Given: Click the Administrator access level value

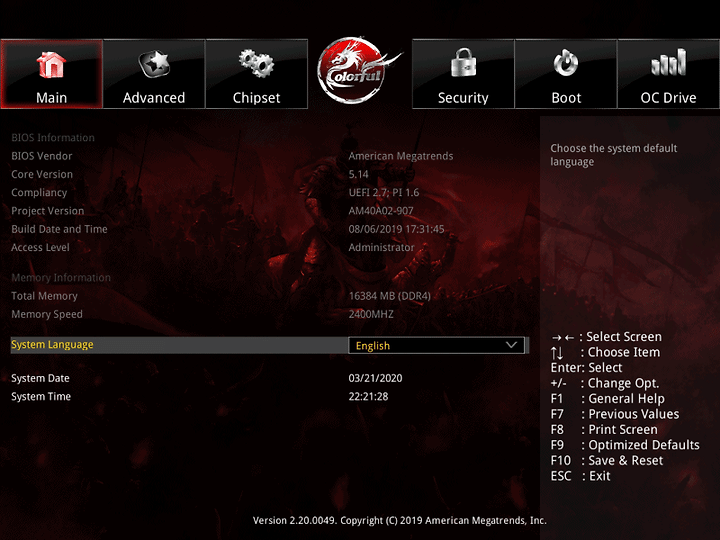Looking at the screenshot, I should pyautogui.click(x=381, y=248).
